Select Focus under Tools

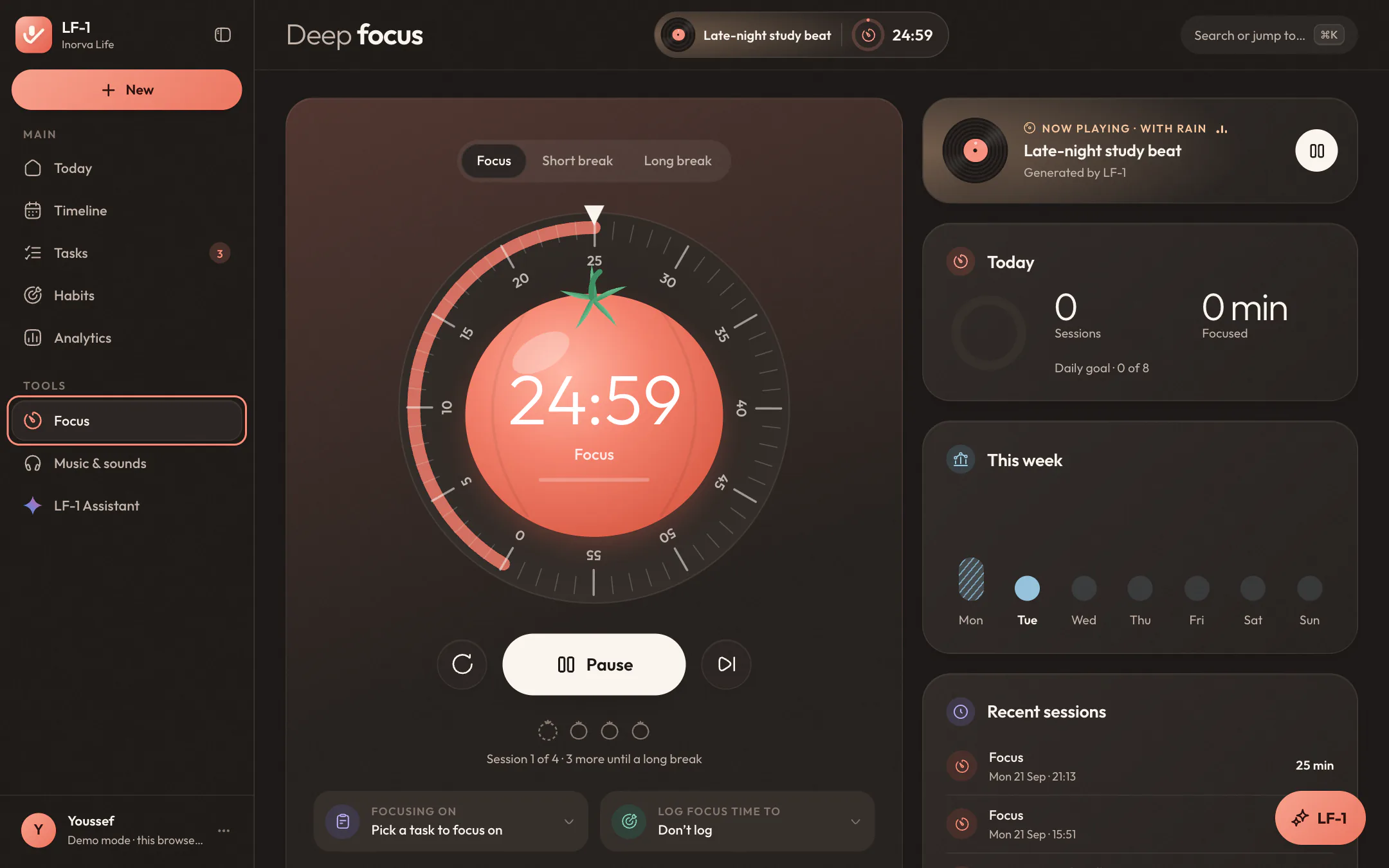tap(127, 421)
